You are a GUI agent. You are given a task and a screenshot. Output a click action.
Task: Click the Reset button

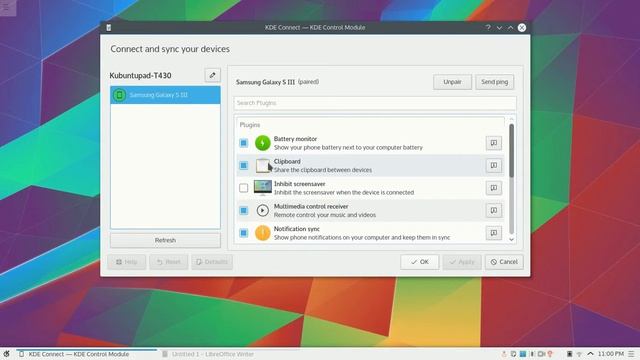click(x=169, y=262)
